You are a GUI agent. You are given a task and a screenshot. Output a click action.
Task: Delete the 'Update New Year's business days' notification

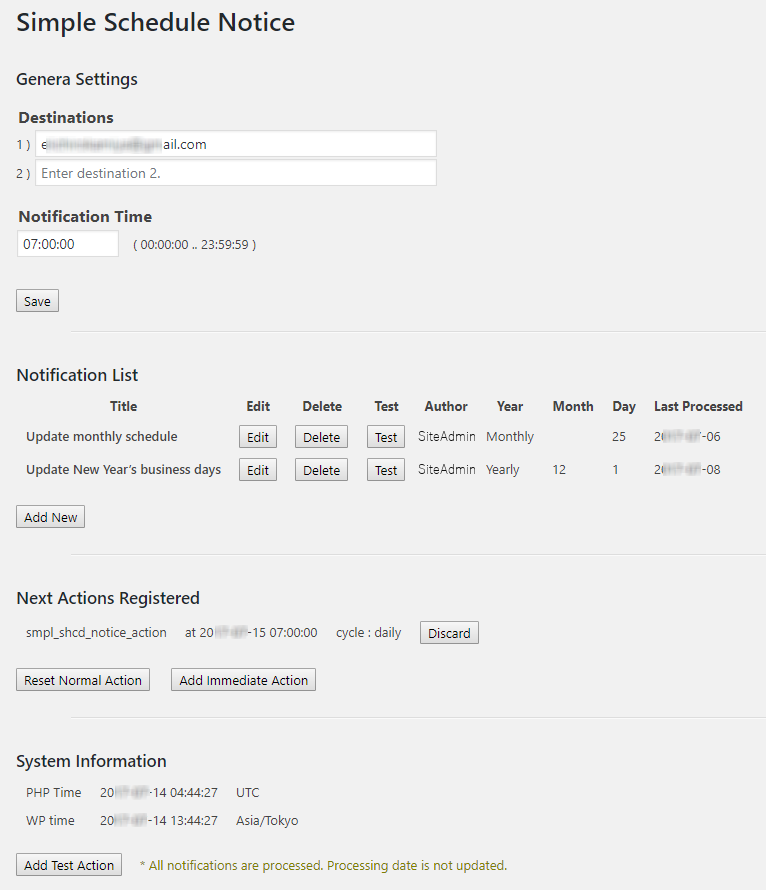tap(321, 470)
